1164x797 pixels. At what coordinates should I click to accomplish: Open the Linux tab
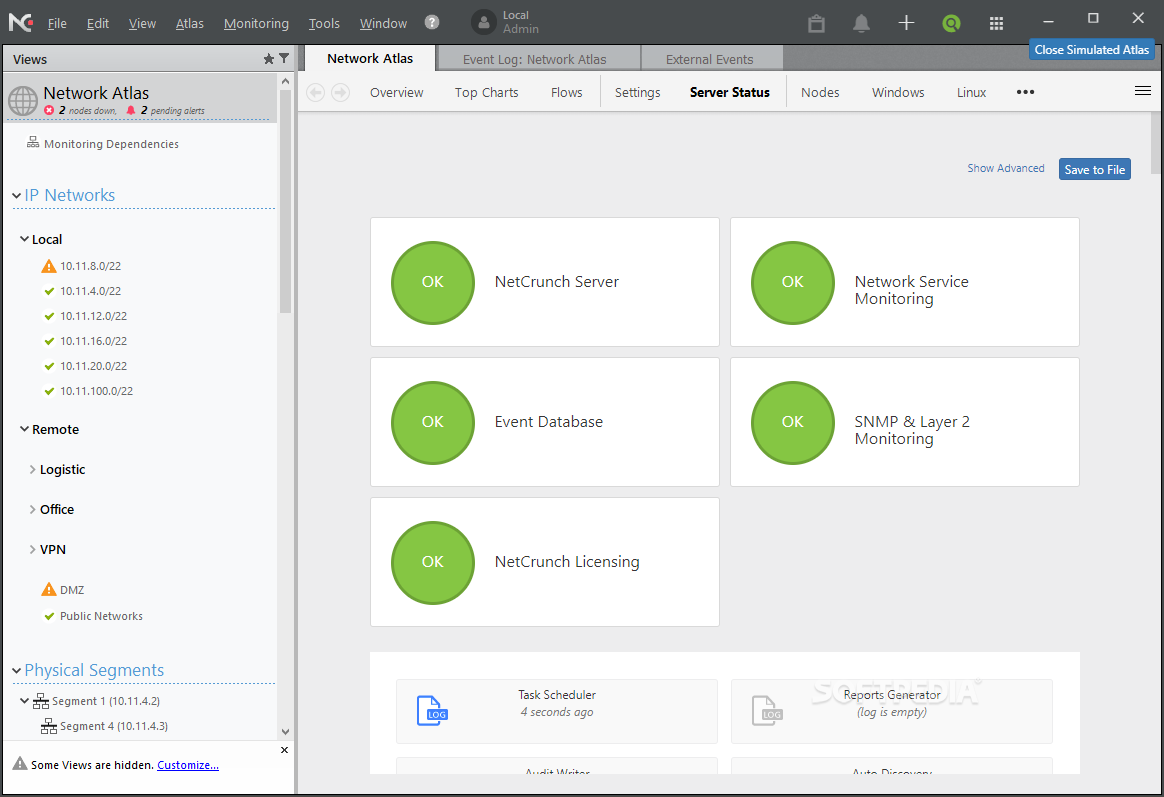[x=971, y=92]
